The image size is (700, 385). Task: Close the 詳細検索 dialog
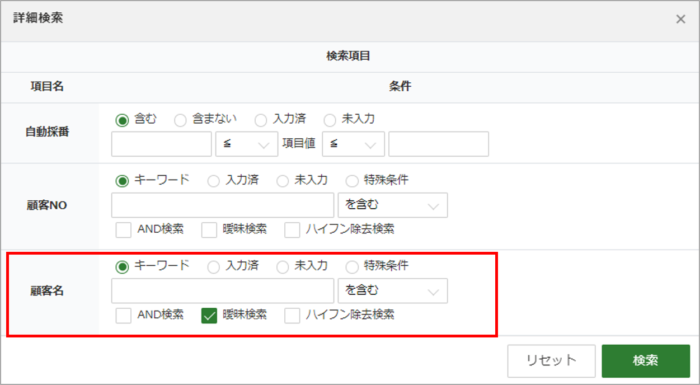[680, 19]
